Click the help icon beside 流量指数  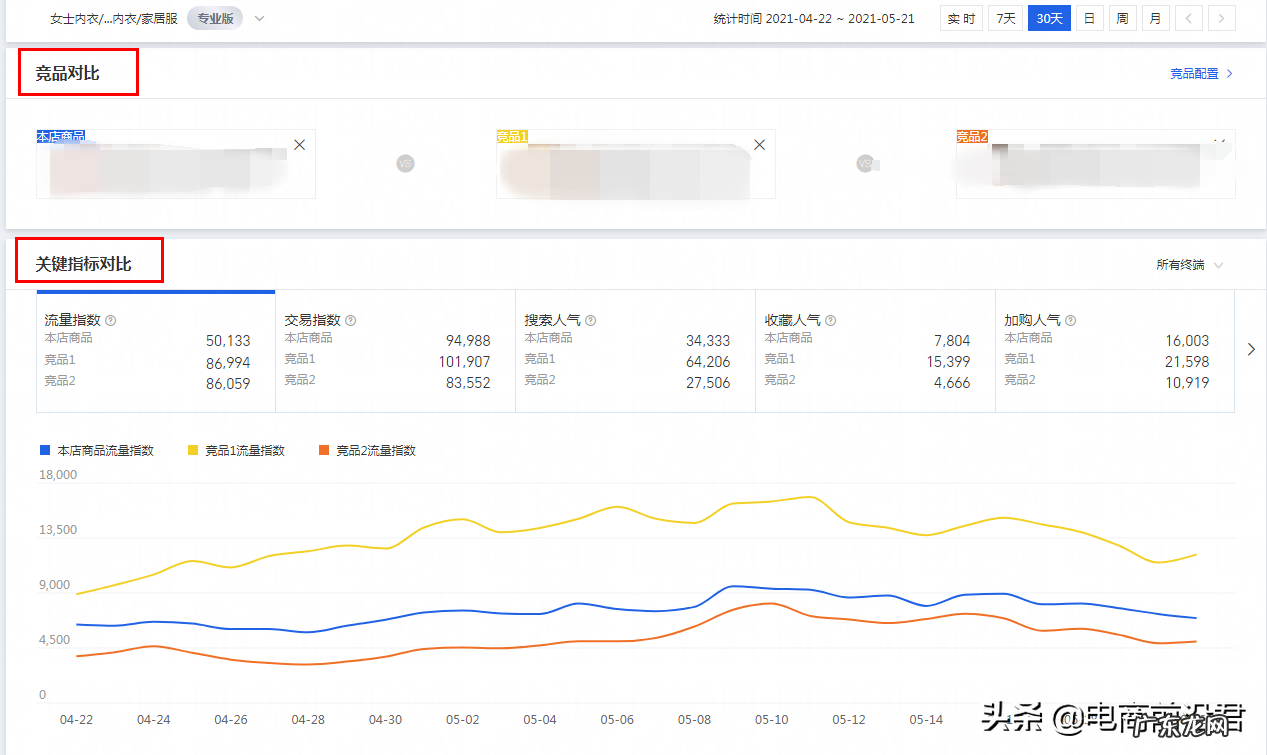pos(110,320)
